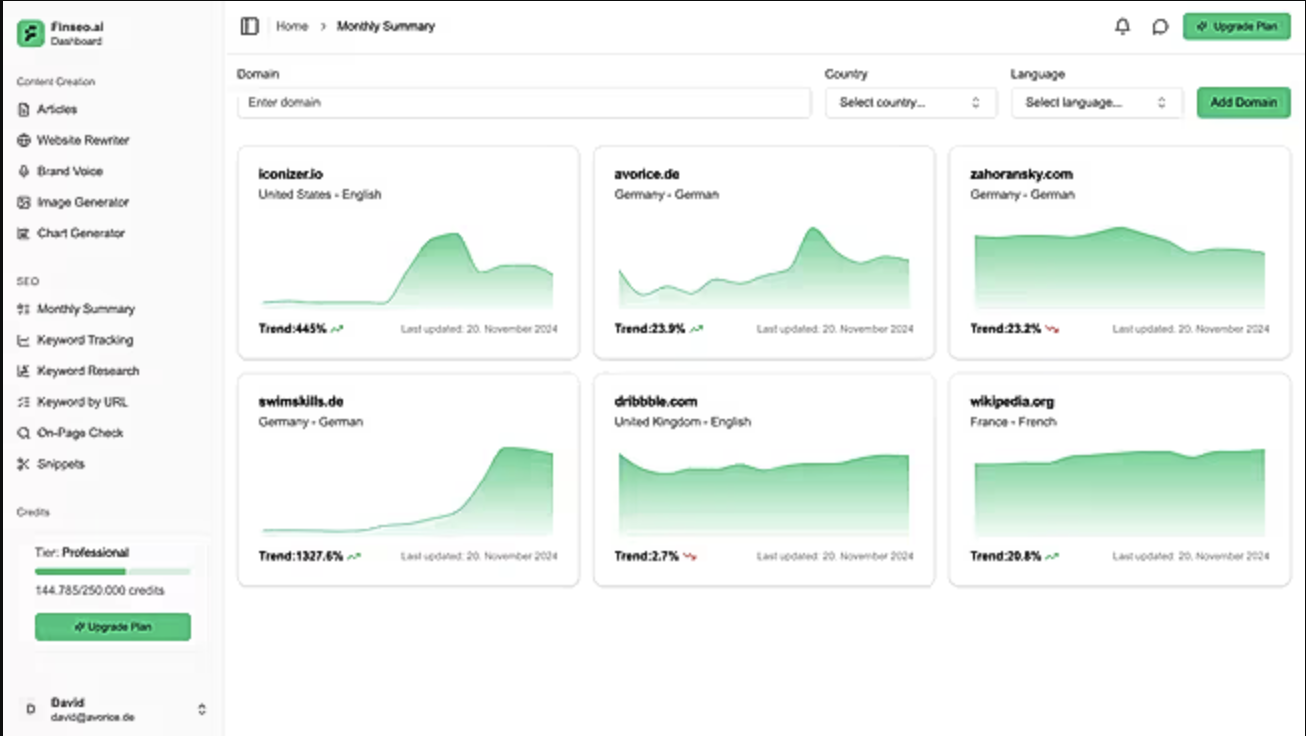This screenshot has height=736, width=1306.
Task: Click the Finseo.ai logo icon
Action: (x=30, y=34)
